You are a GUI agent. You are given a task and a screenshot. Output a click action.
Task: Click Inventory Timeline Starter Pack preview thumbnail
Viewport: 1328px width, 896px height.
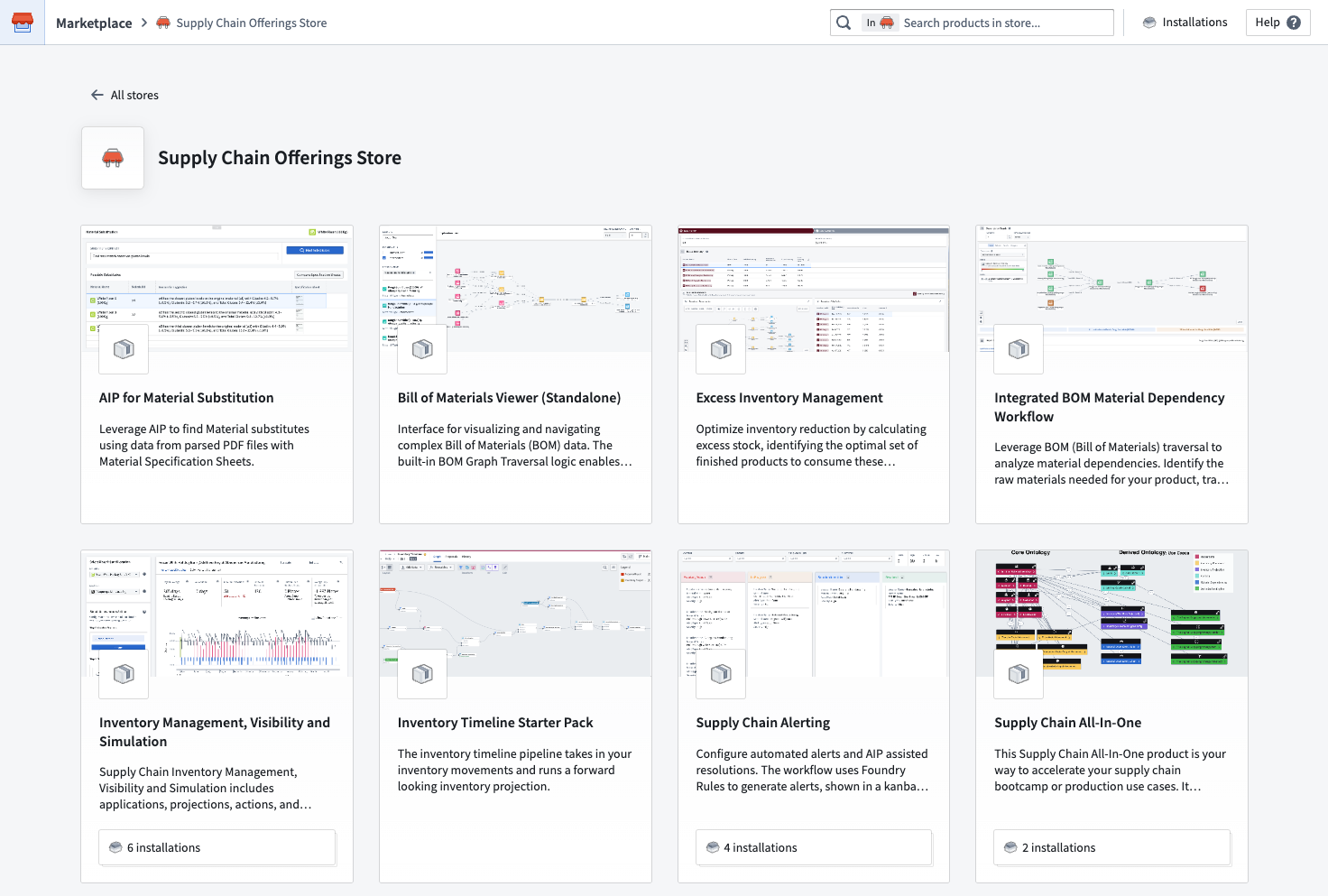515,614
